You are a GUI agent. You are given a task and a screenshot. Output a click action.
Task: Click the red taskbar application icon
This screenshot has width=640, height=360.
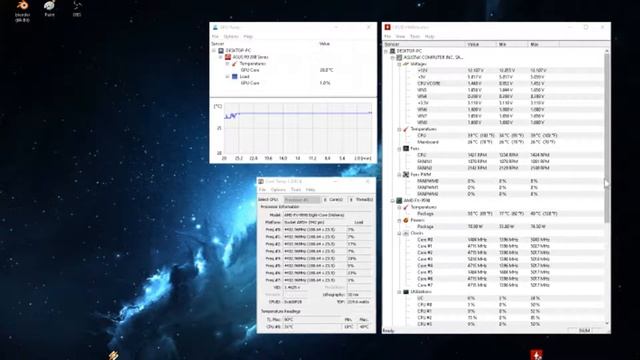[536, 355]
